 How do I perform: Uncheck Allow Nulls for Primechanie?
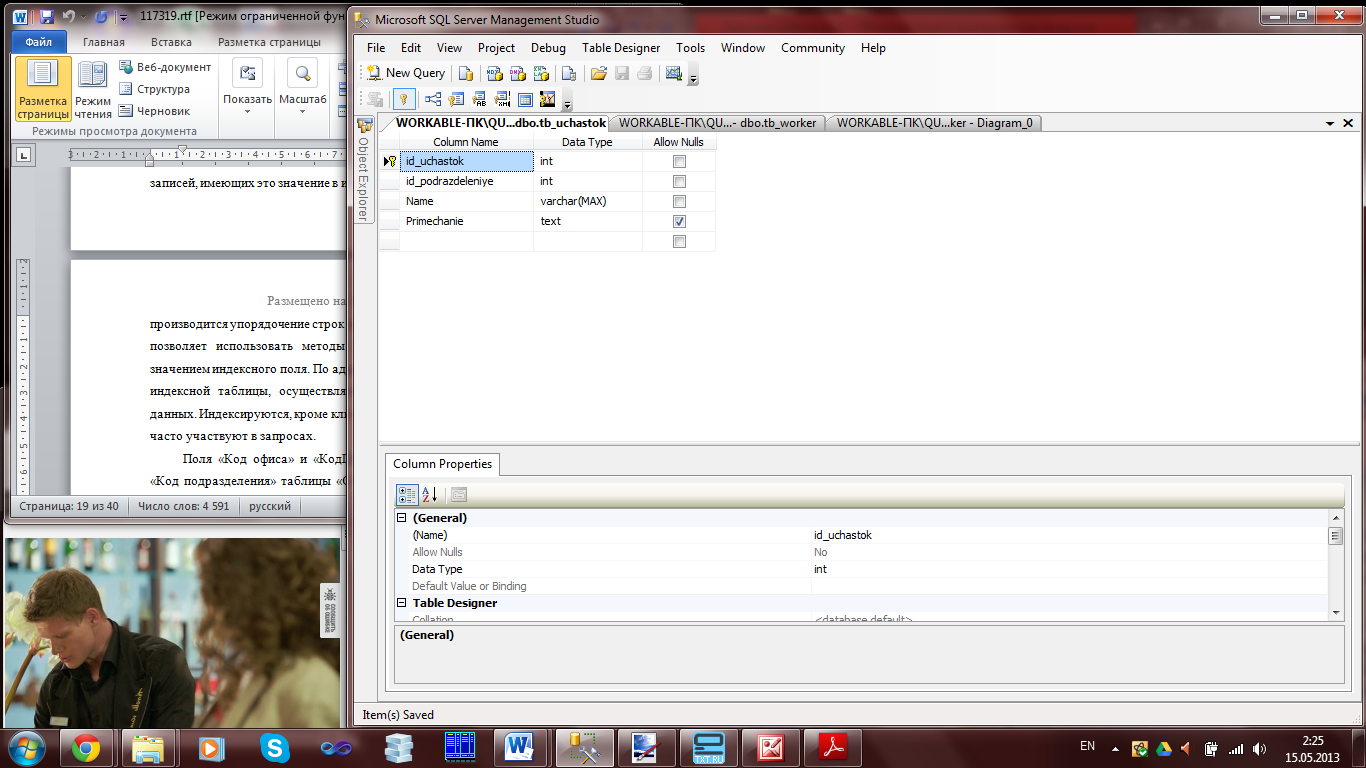(679, 221)
